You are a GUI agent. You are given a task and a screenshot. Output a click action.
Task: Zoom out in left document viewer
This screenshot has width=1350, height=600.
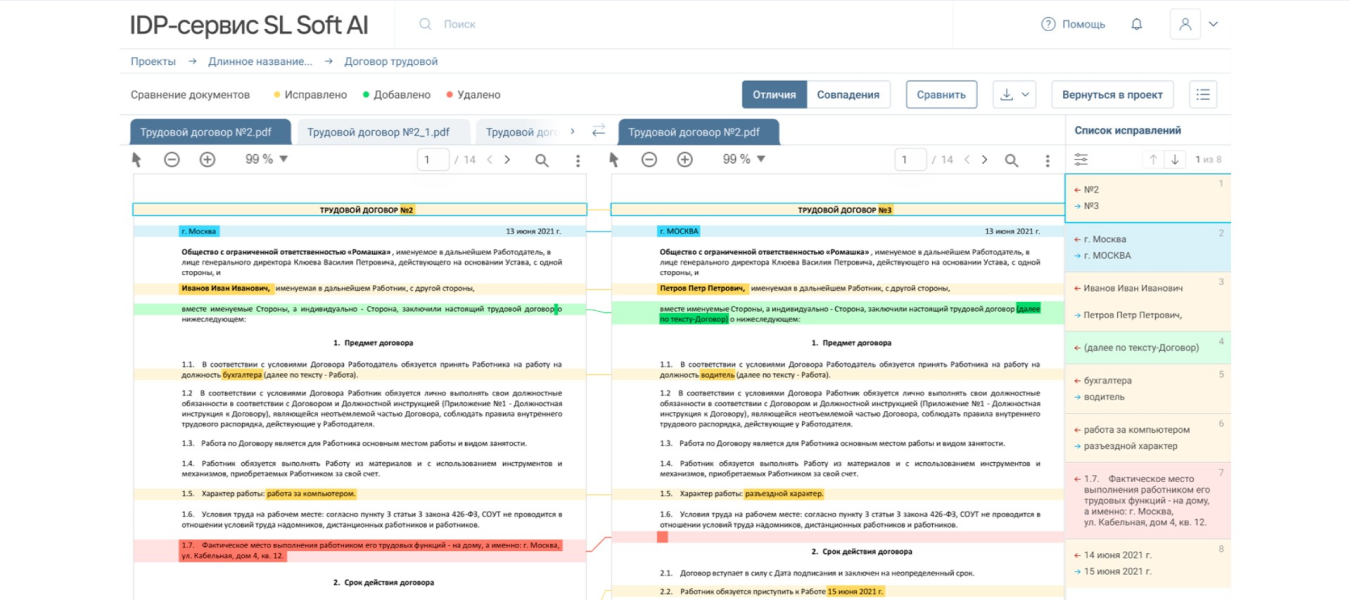click(x=172, y=160)
